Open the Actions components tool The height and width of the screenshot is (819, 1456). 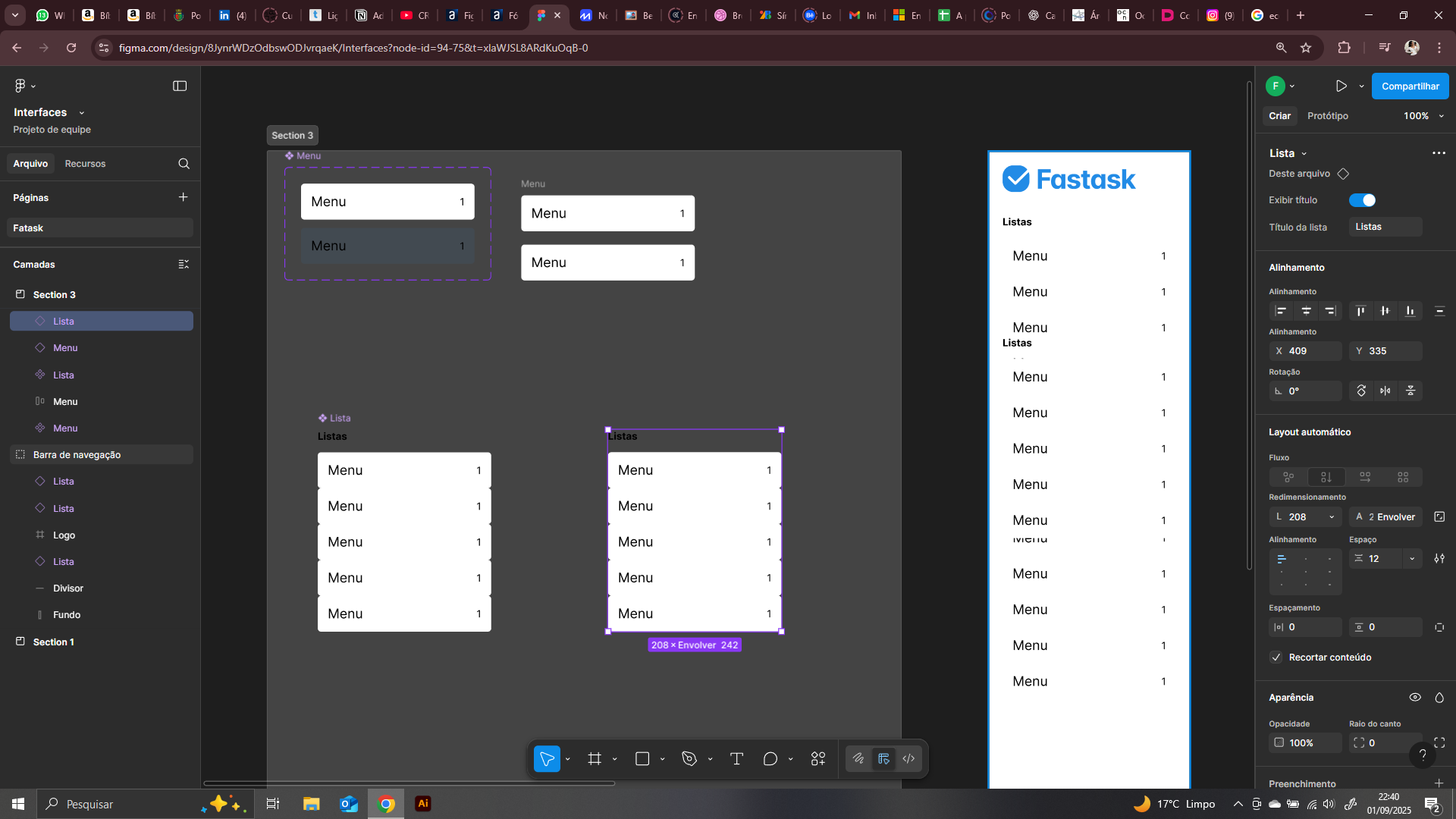(x=818, y=758)
